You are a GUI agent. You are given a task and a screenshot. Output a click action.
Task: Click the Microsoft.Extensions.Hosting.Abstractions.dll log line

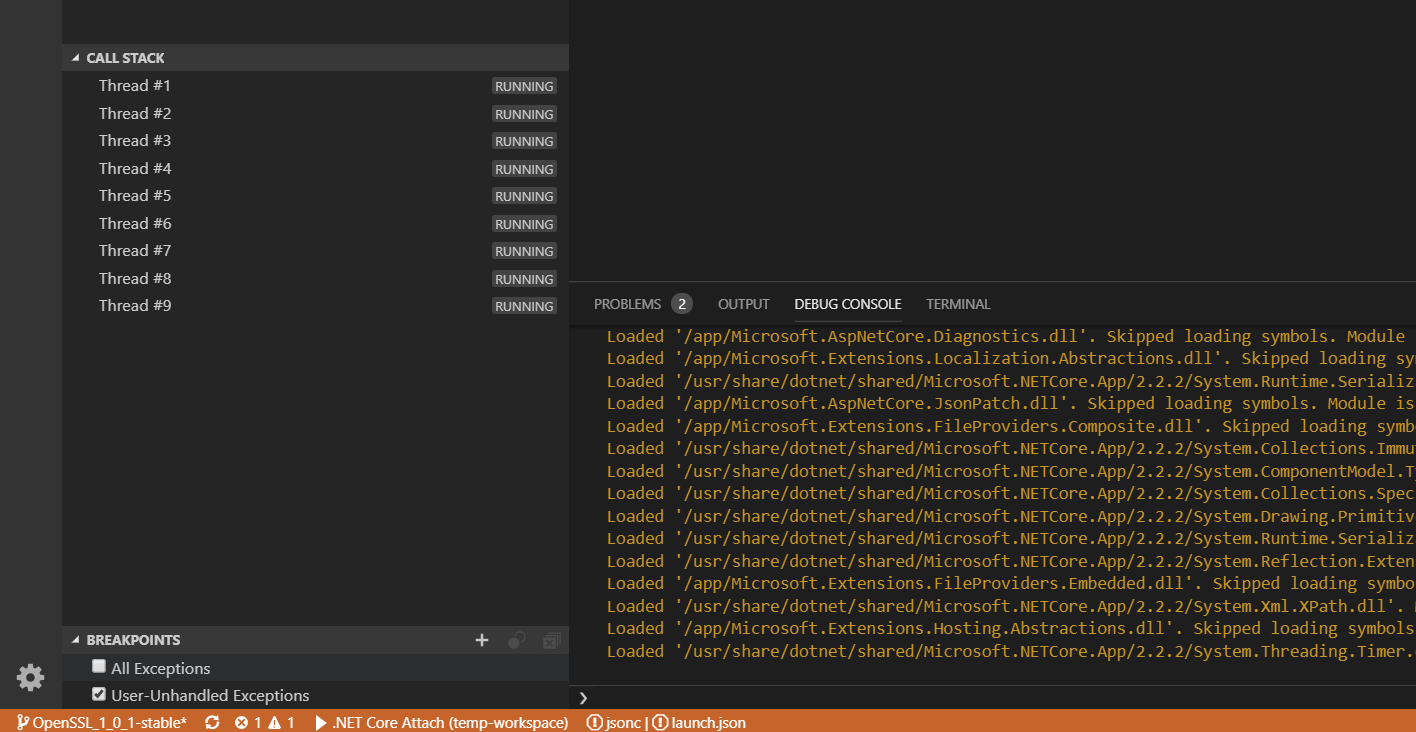(1011, 628)
